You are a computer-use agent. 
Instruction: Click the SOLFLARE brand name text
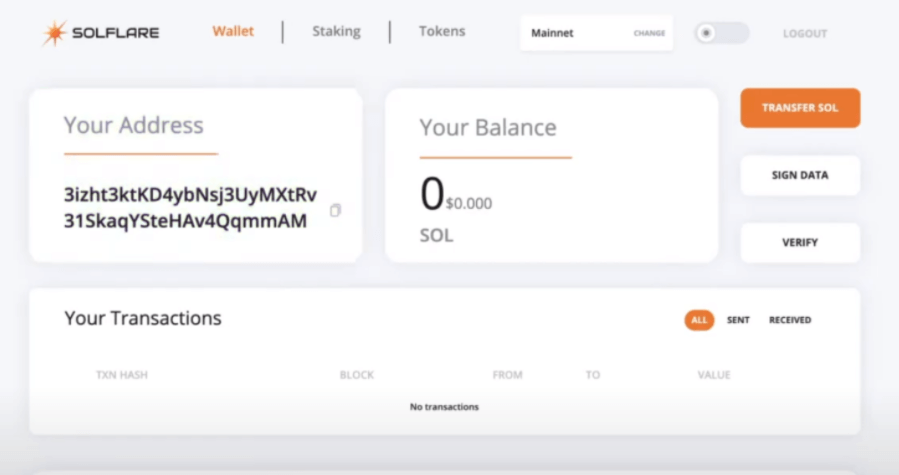pyautogui.click(x=115, y=33)
